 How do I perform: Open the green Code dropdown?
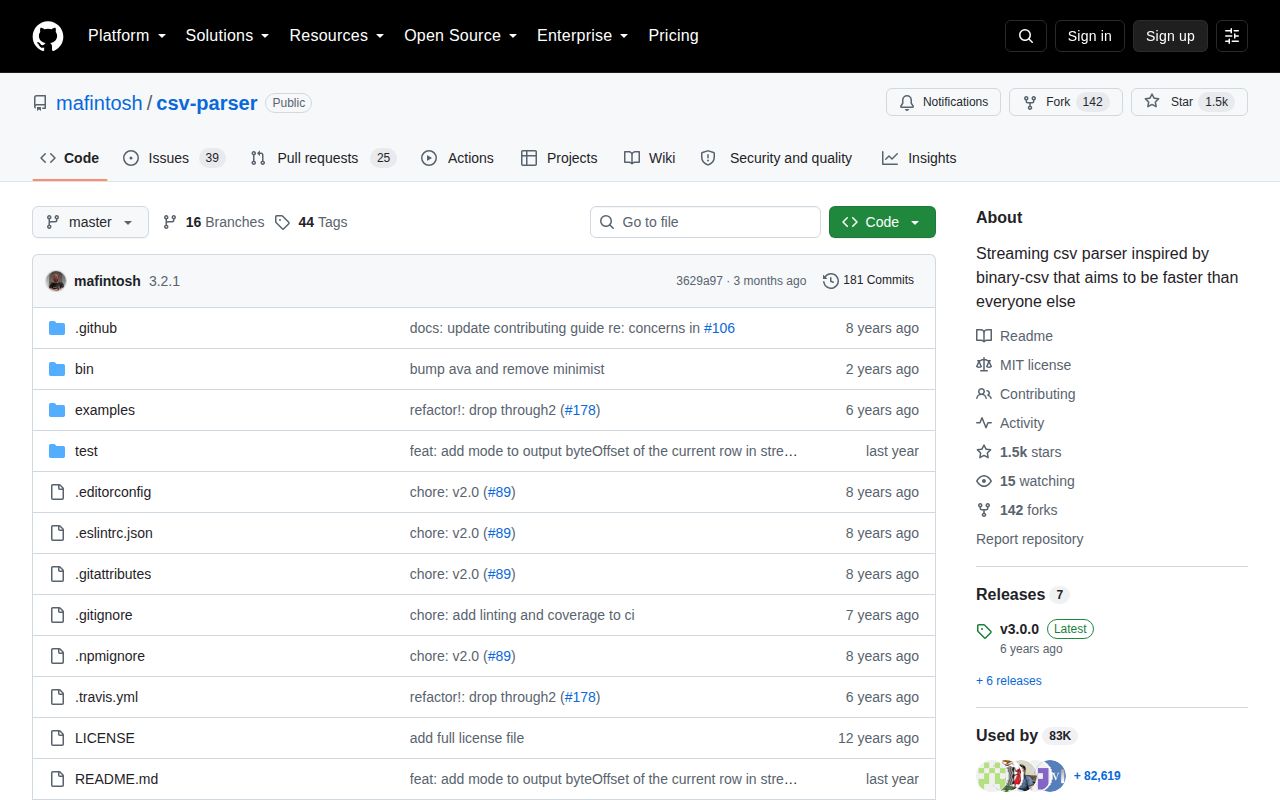click(882, 222)
